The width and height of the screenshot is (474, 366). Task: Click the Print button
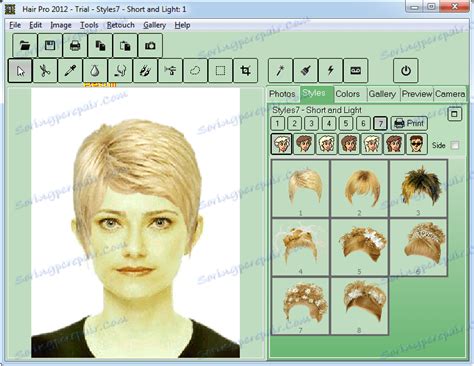(409, 123)
